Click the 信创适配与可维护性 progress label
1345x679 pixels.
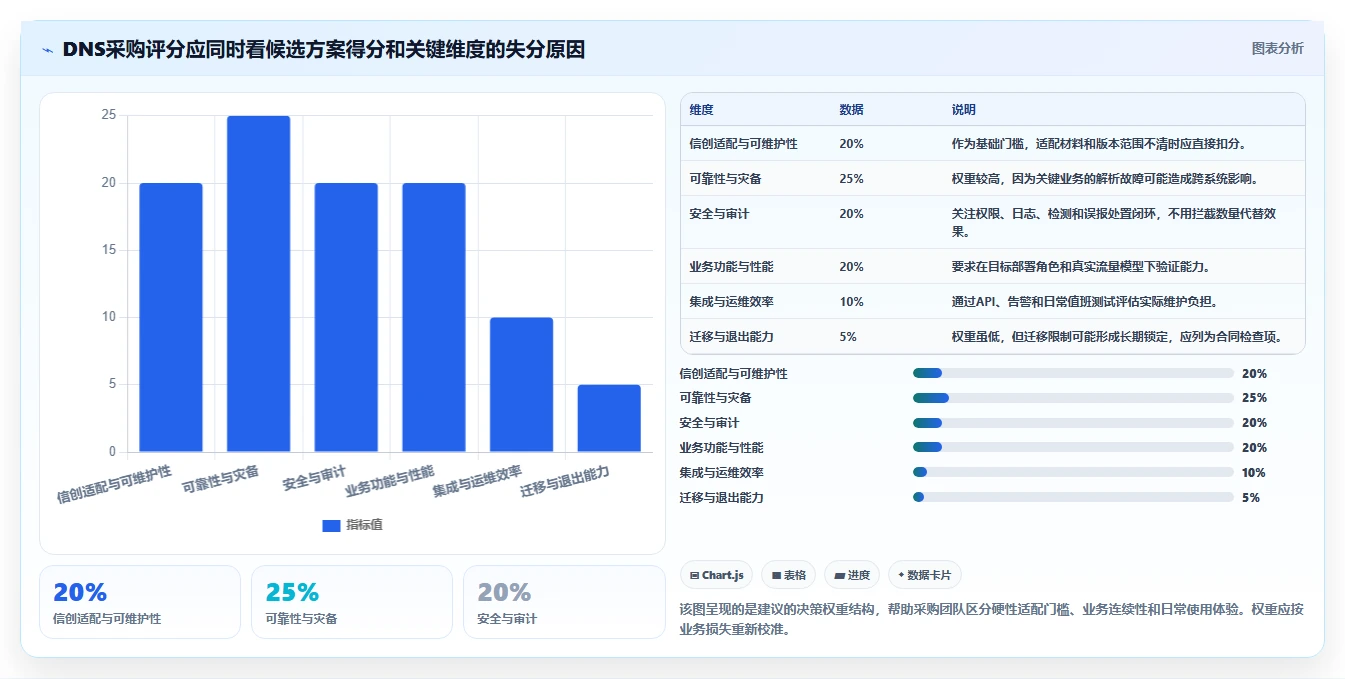(x=733, y=374)
